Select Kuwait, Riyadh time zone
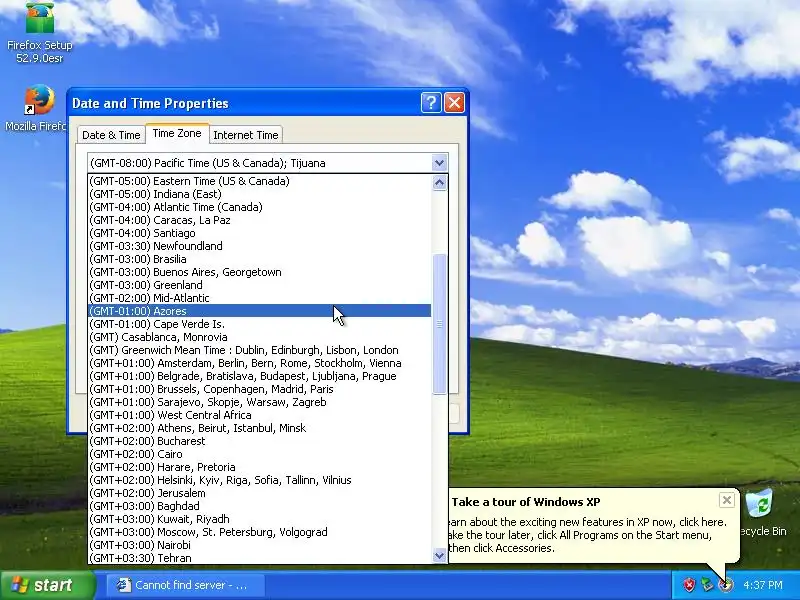The width and height of the screenshot is (800, 600). pyautogui.click(x=260, y=519)
